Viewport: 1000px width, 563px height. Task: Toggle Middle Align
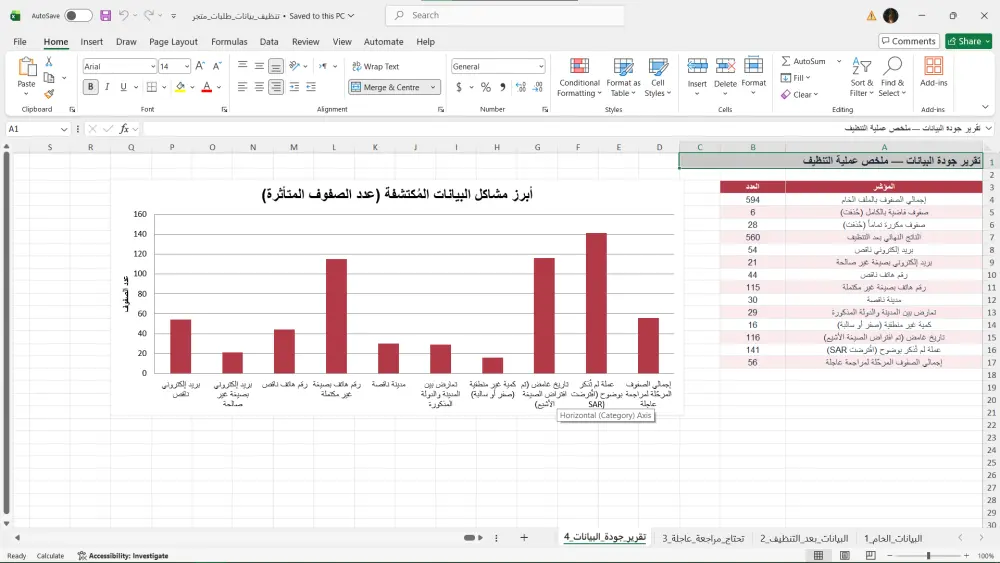tap(259, 66)
